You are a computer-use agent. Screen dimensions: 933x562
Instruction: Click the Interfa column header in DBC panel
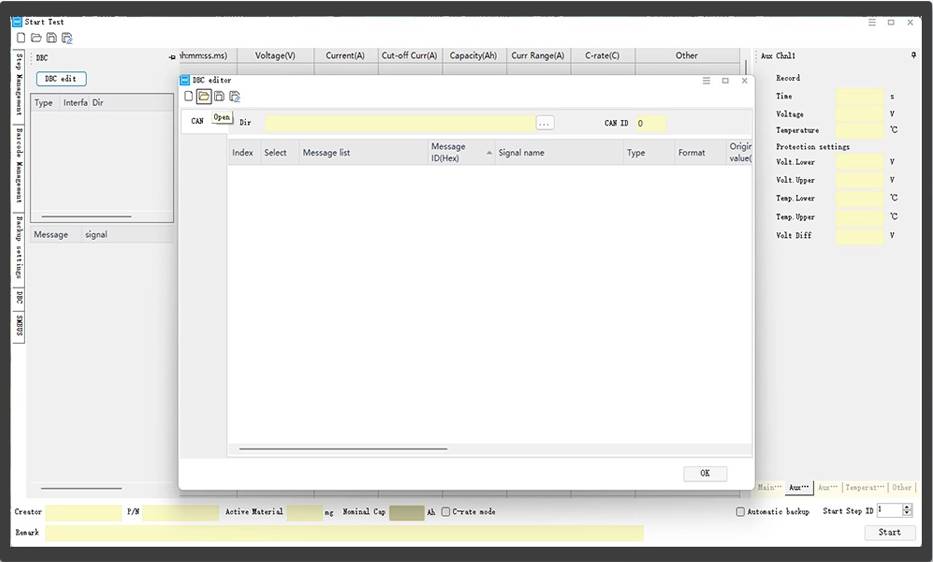[x=76, y=102]
